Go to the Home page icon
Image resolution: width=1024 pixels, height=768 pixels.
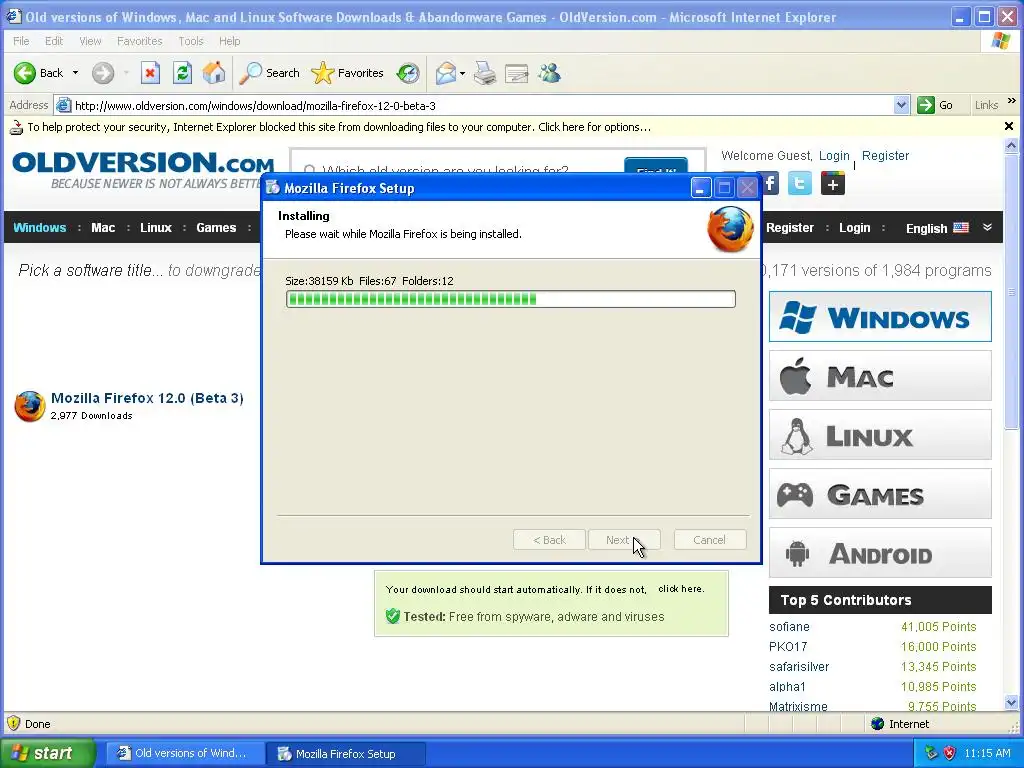(214, 73)
